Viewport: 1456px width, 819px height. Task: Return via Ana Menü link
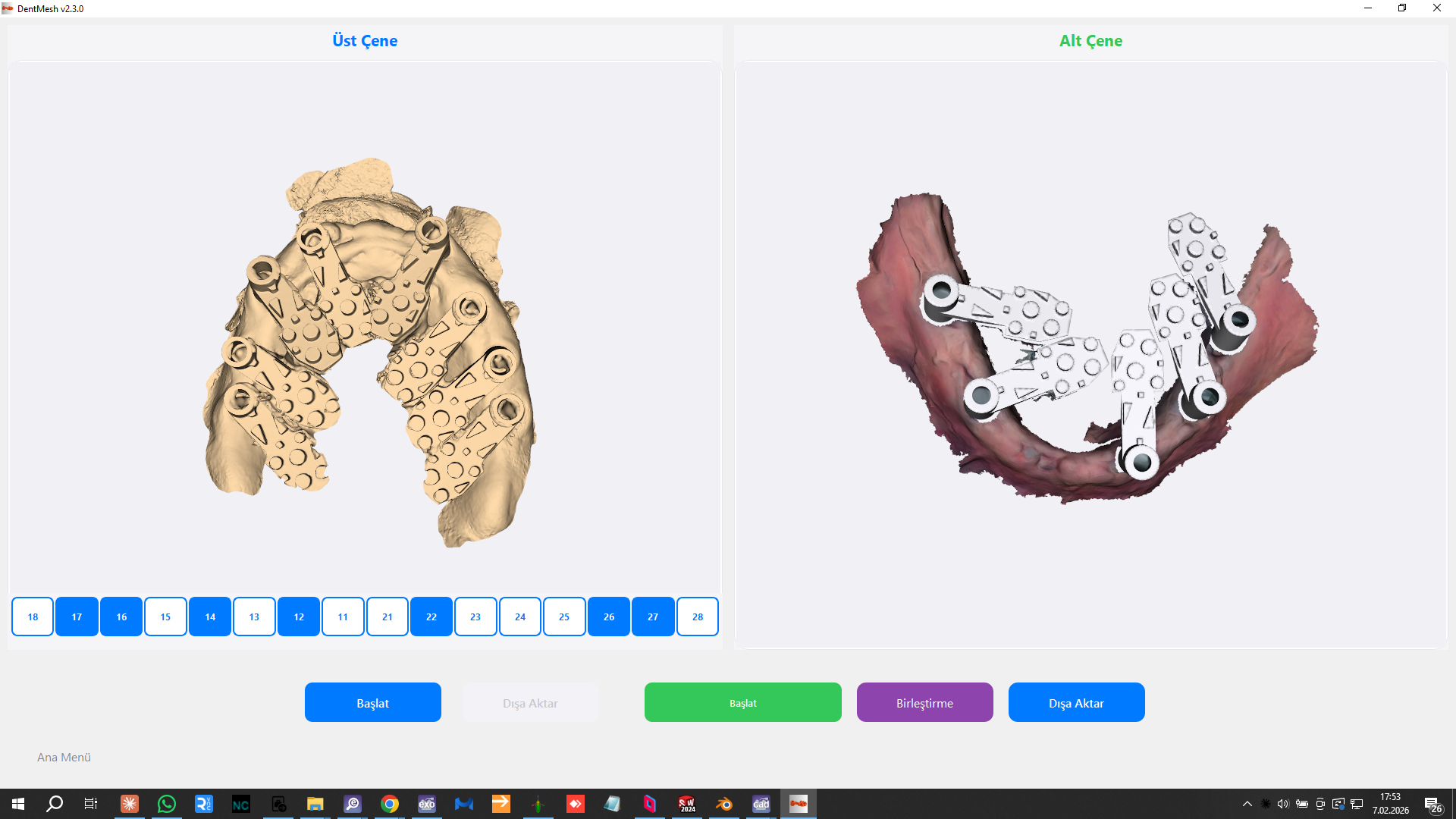[64, 757]
